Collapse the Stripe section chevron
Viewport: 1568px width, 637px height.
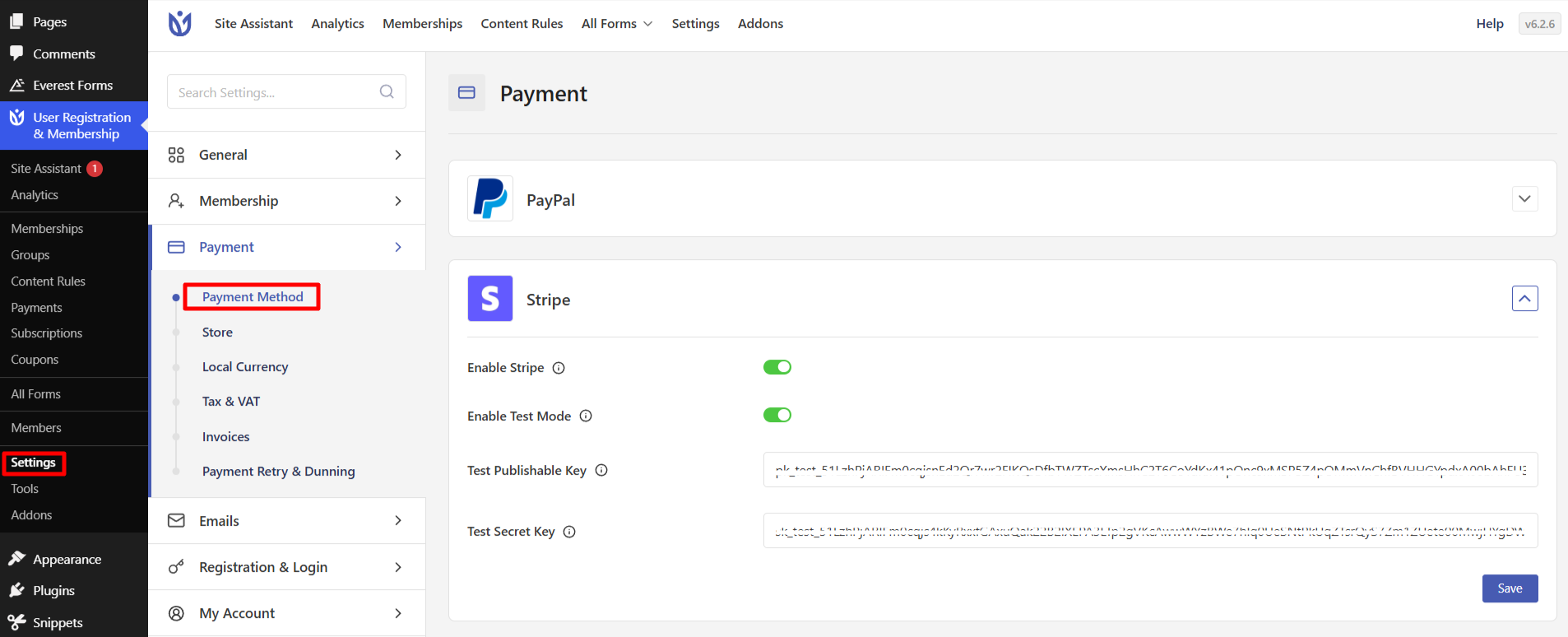point(1525,298)
